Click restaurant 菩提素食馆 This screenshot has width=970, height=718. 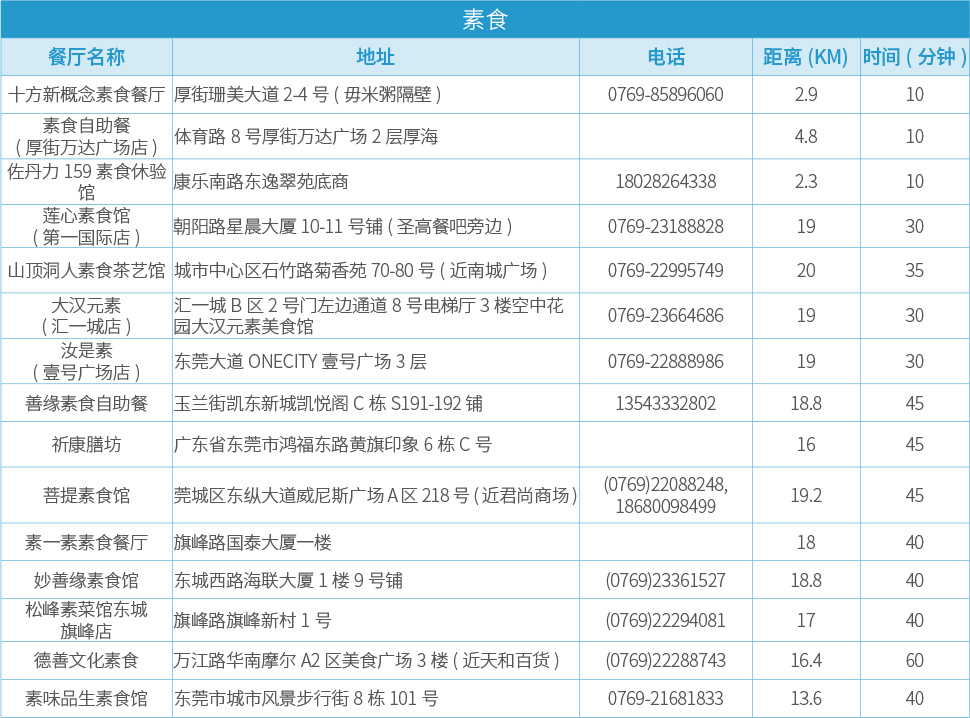87,495
